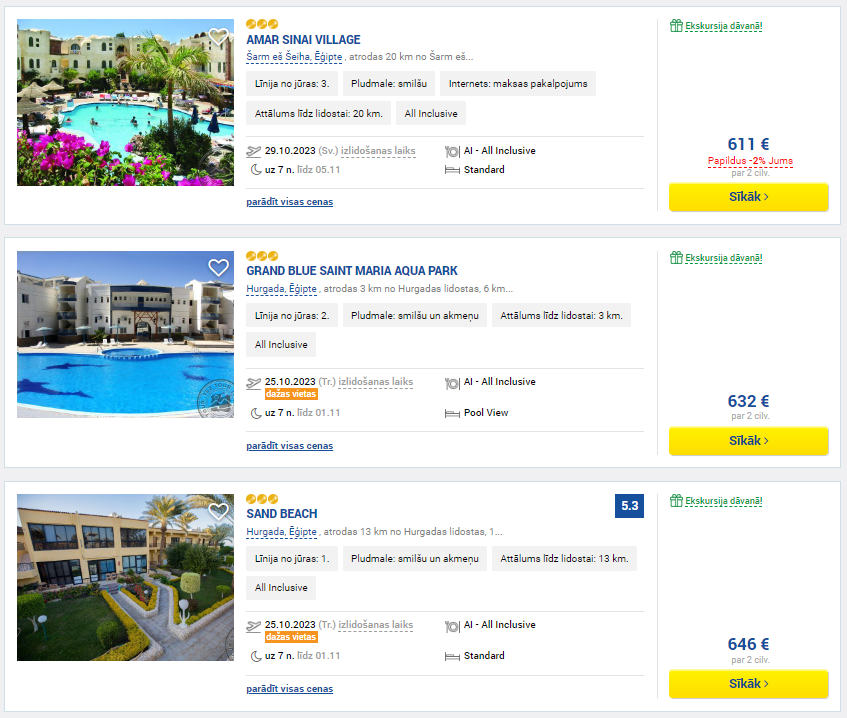This screenshot has height=718, width=847.
Task: Open Sīkāk details for the 646 € offer
Action: [748, 683]
